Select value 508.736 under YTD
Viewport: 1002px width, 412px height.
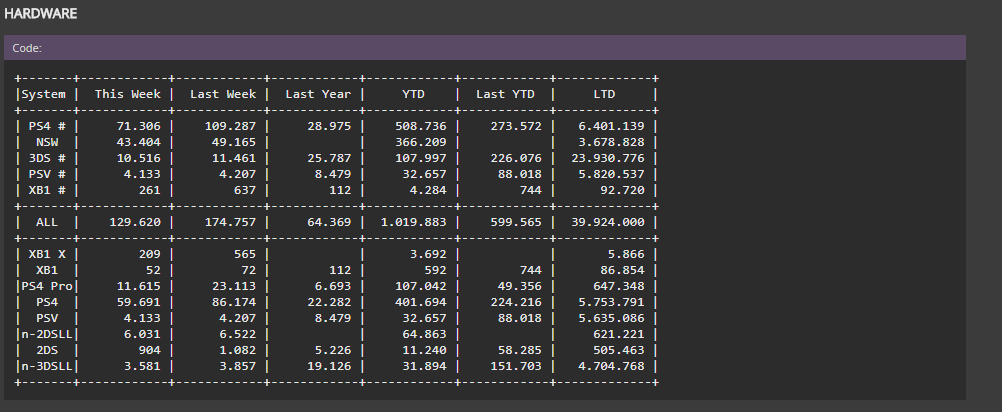[420, 126]
